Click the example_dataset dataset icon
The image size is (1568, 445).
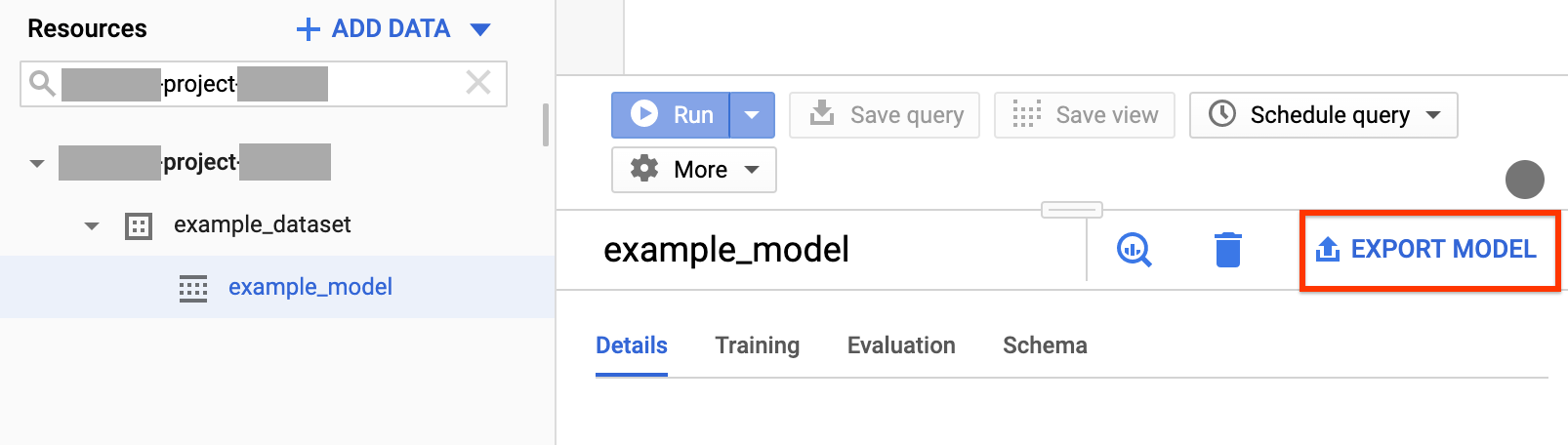tap(139, 226)
